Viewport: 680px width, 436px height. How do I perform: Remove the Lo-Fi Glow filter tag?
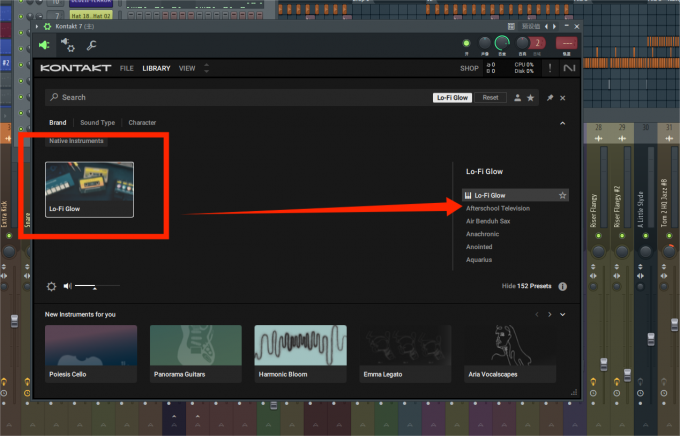[x=452, y=98]
